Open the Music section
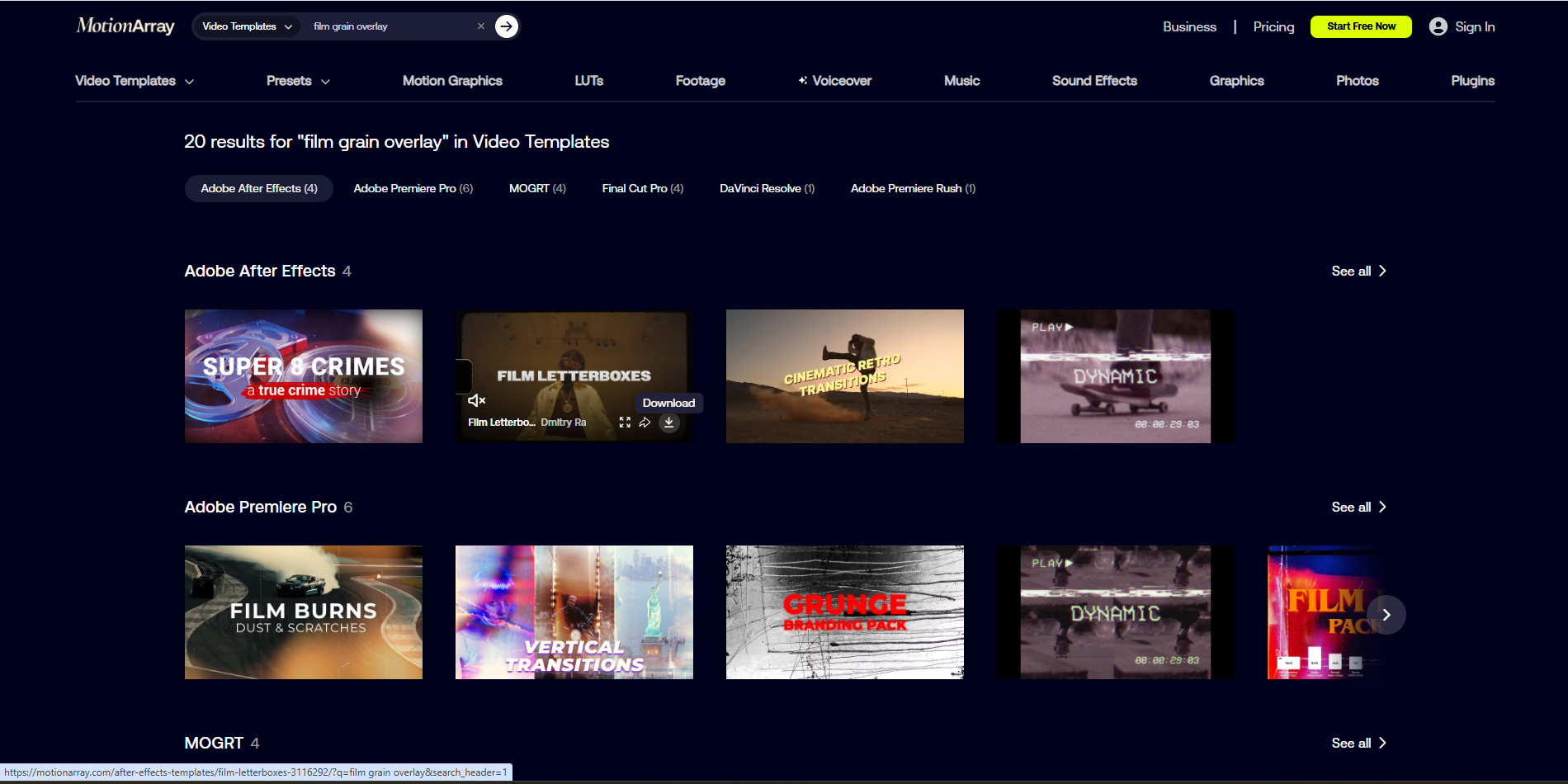1568x784 pixels. click(x=961, y=81)
